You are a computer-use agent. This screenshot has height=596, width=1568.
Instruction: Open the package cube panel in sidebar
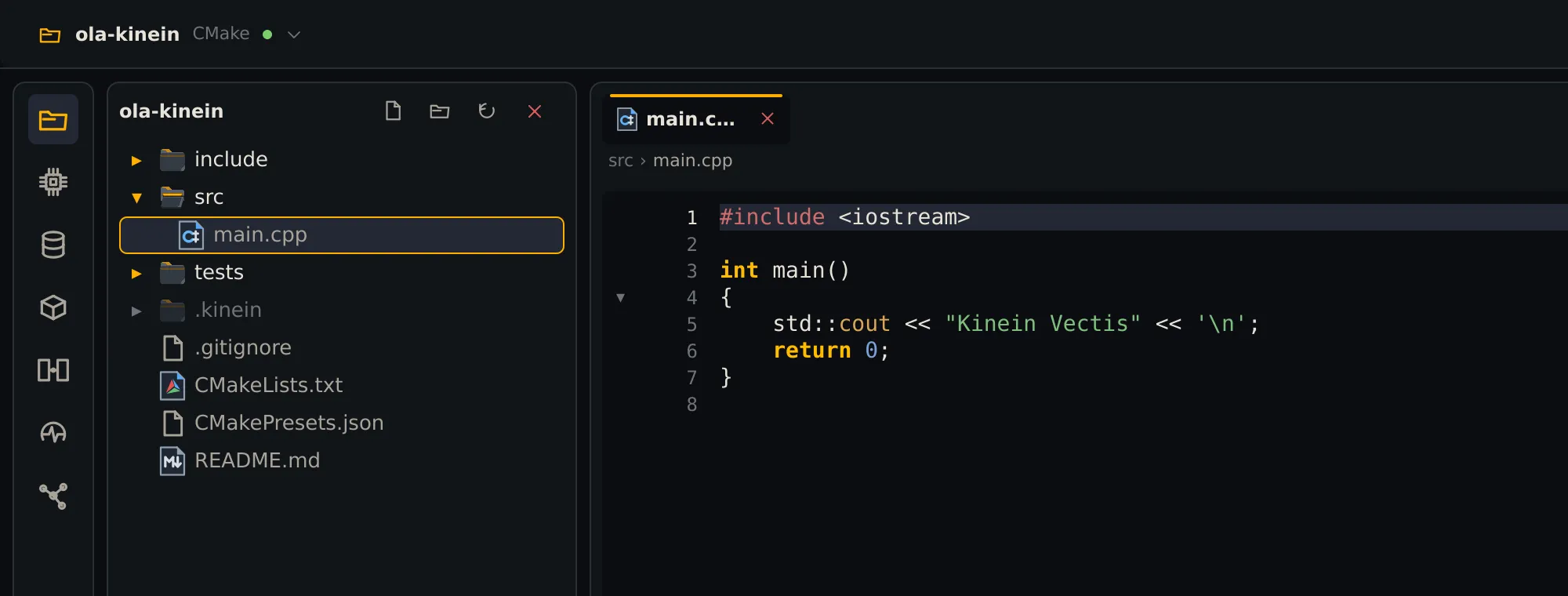pos(53,307)
